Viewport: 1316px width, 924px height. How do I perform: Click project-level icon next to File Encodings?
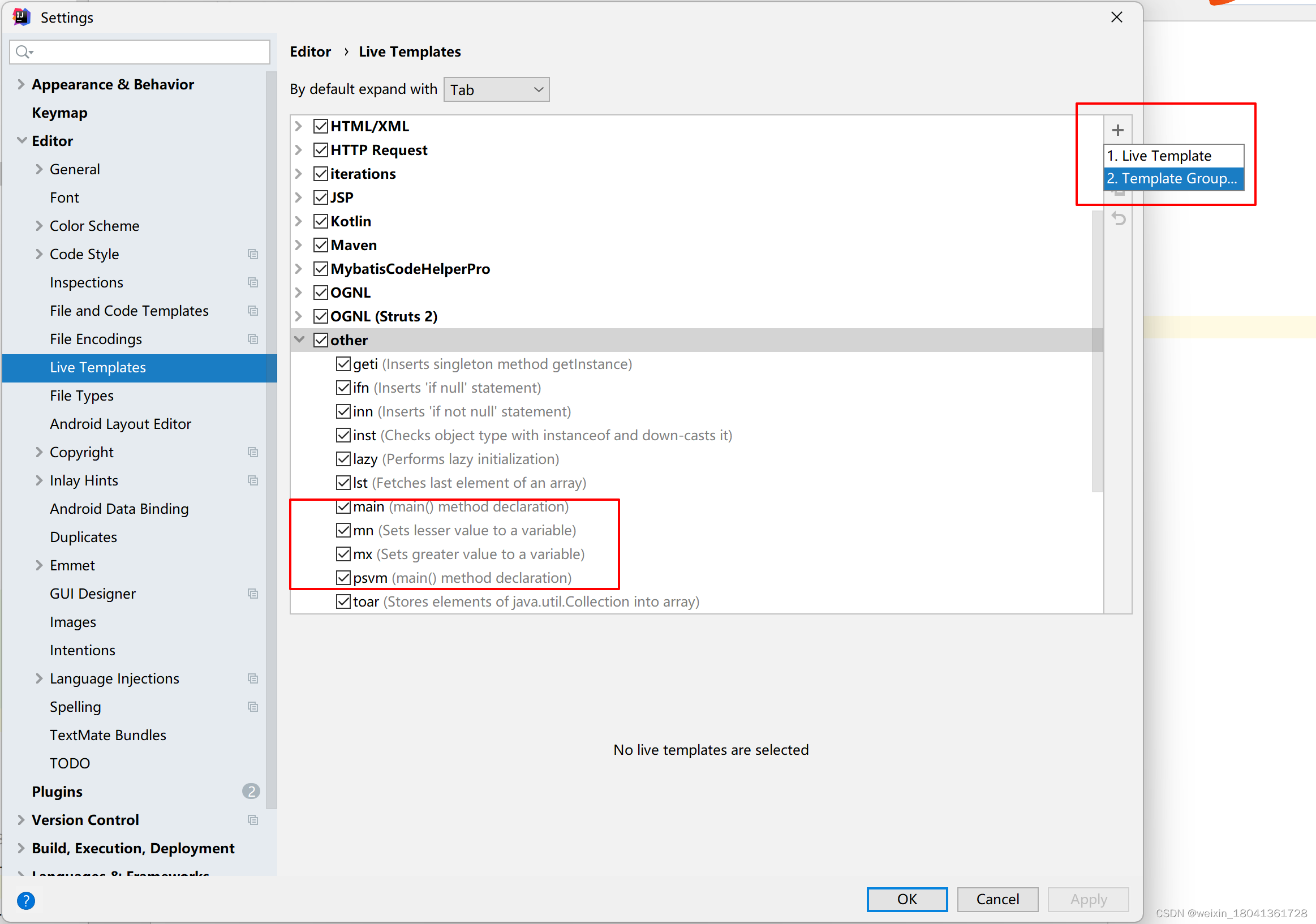pyautogui.click(x=253, y=339)
